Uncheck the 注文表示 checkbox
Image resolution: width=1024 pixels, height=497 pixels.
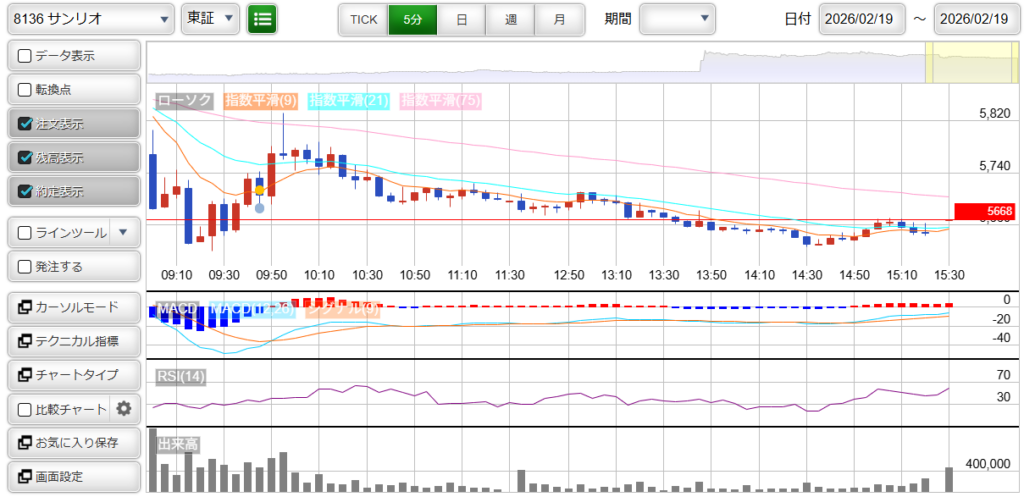tap(26, 124)
